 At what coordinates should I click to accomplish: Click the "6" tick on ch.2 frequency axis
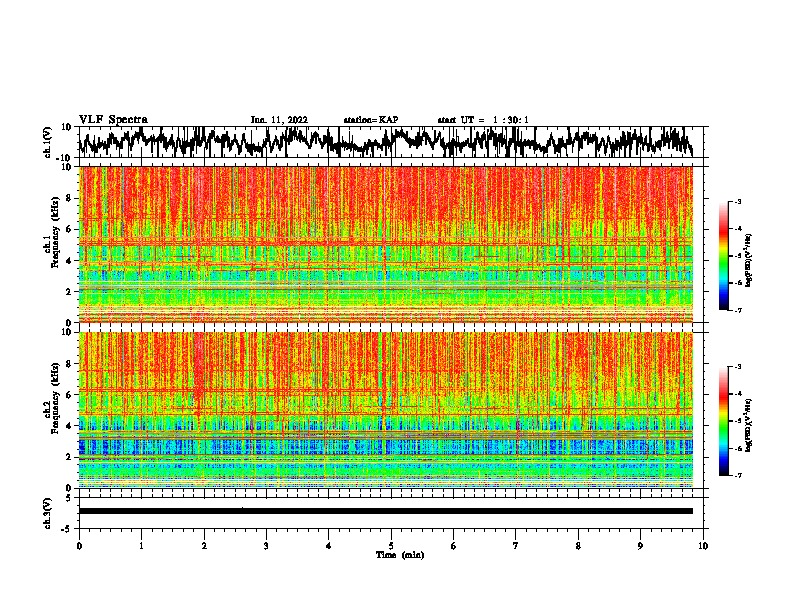point(69,395)
